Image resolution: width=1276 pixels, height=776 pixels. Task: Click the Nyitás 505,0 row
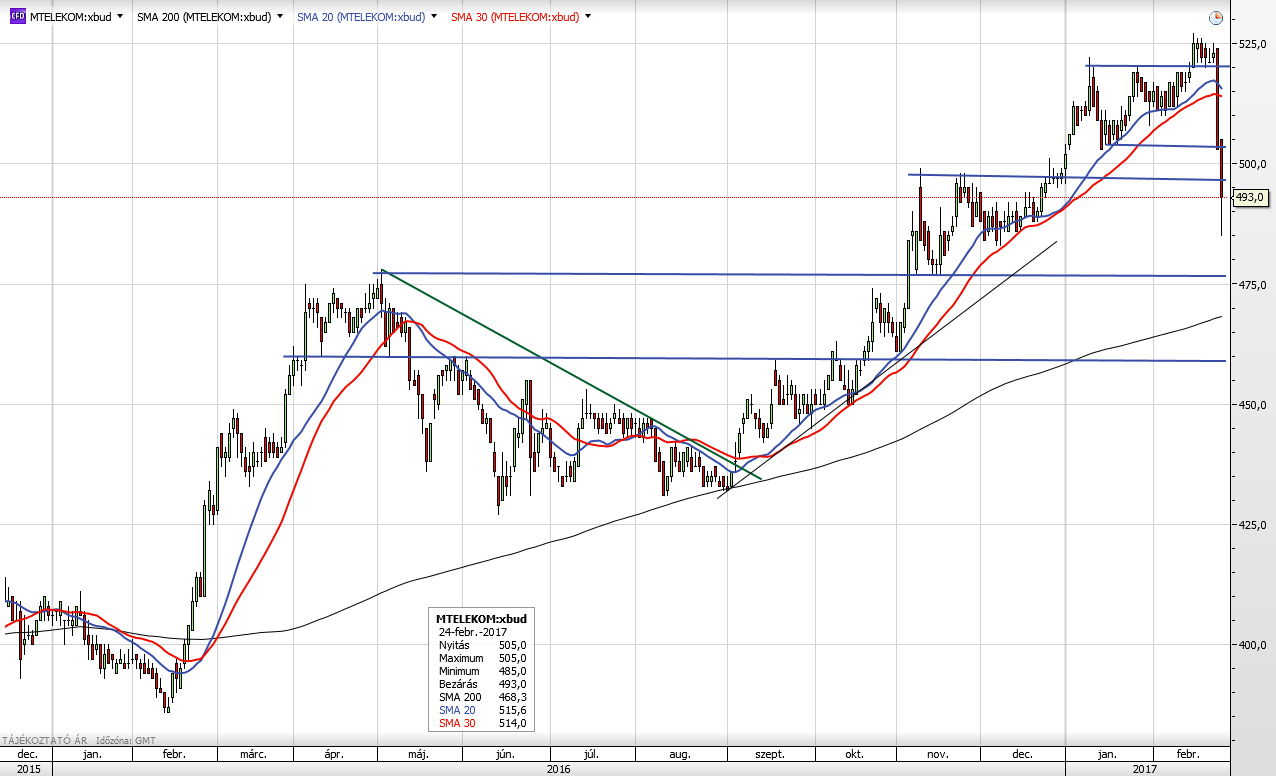coord(482,645)
